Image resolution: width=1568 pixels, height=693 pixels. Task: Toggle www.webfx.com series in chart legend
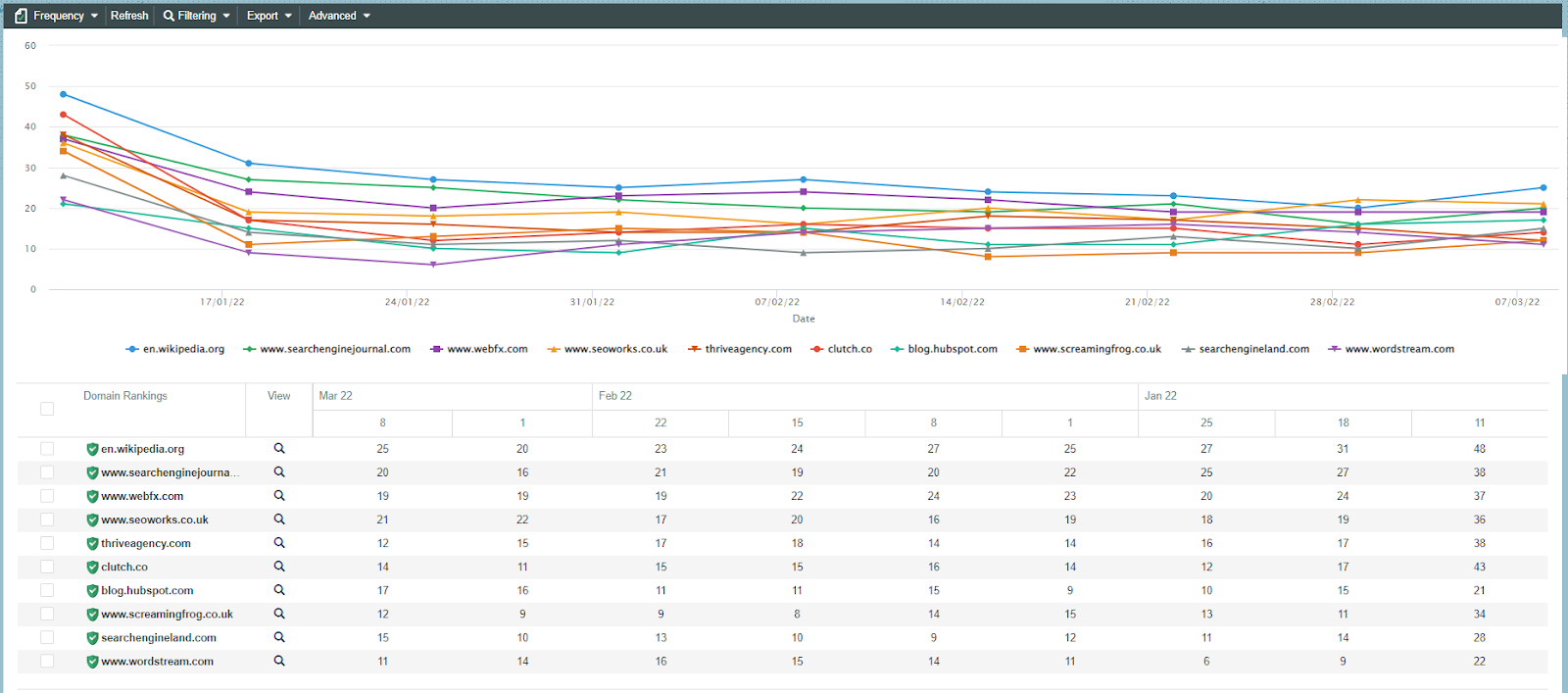pyautogui.click(x=479, y=349)
